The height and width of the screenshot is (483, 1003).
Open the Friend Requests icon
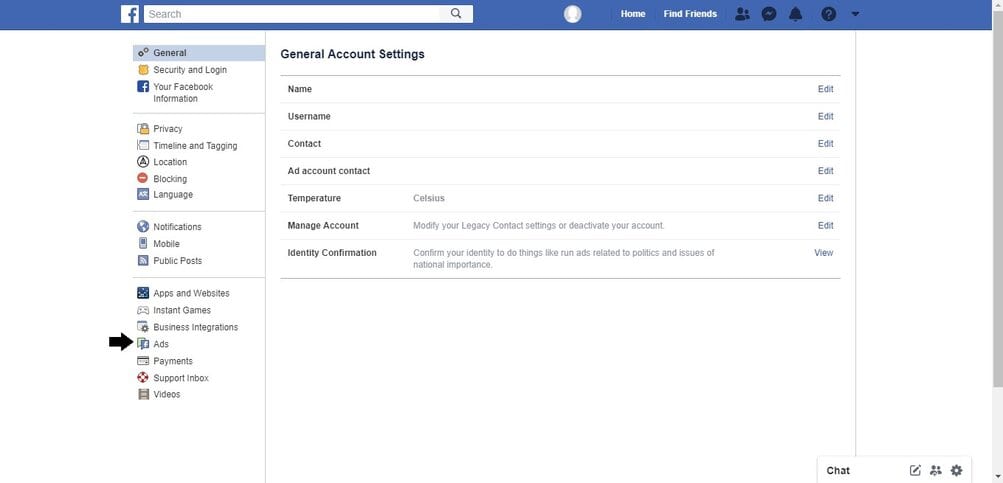(741, 14)
